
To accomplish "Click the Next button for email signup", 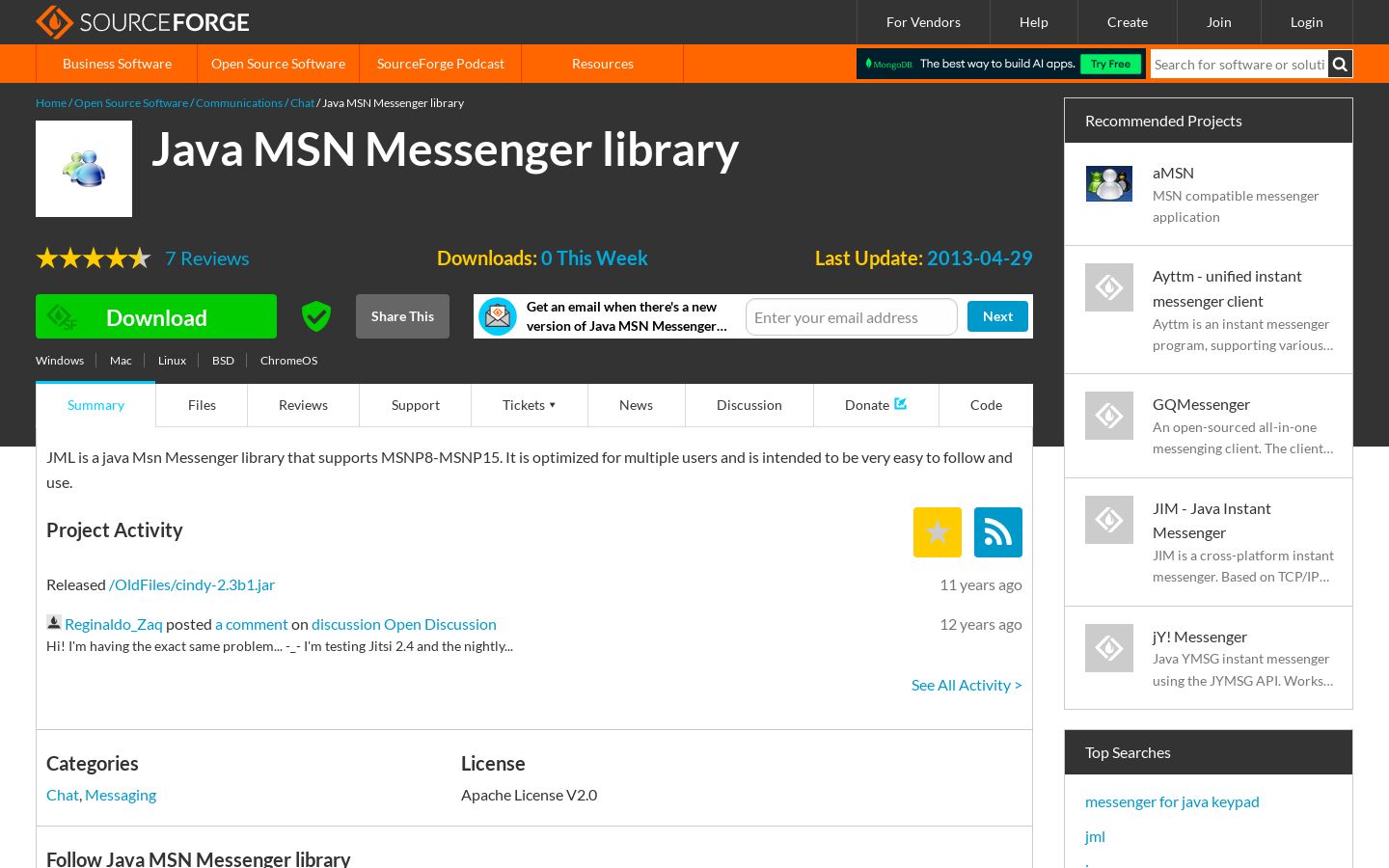I will point(997,316).
